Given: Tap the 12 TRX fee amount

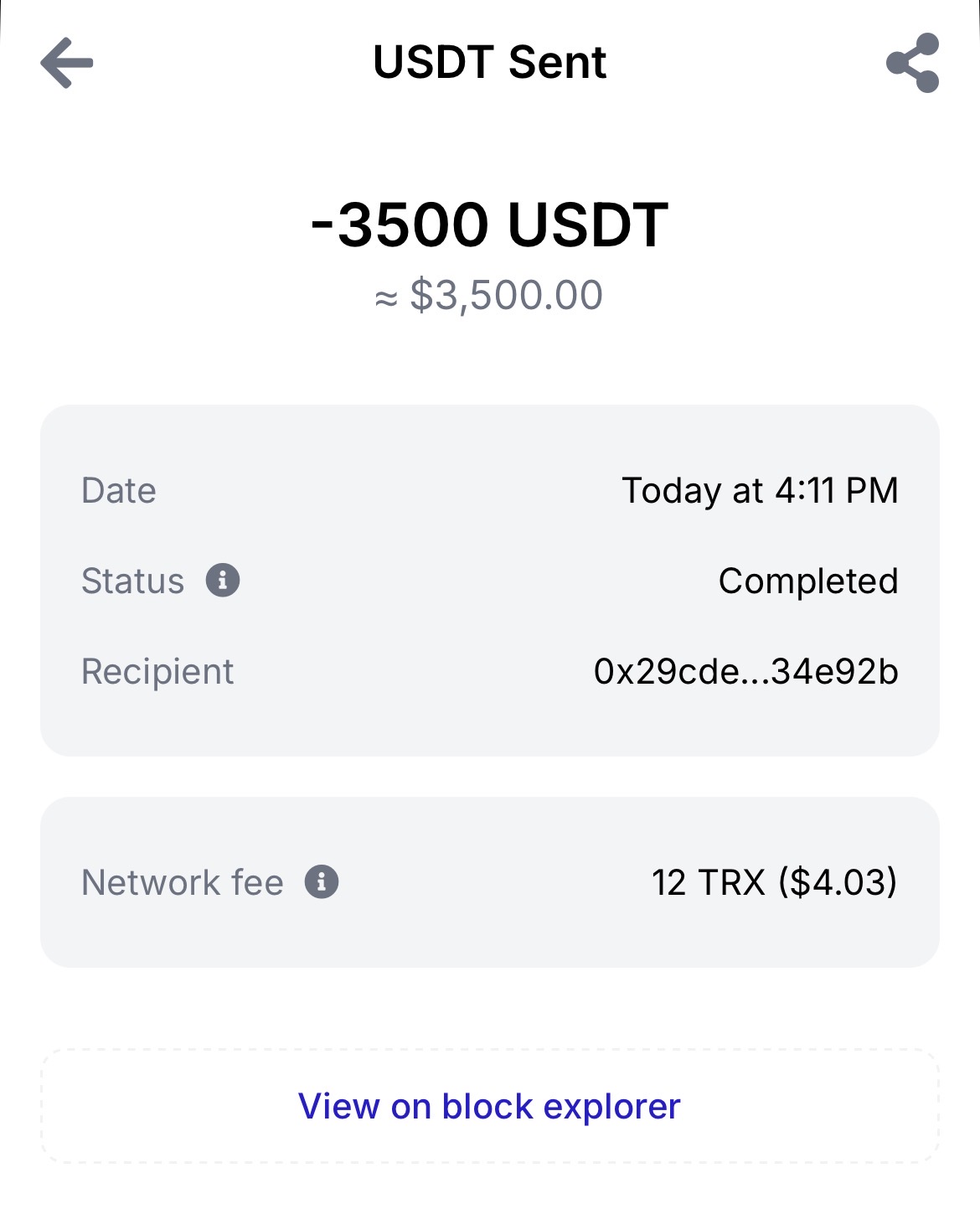Looking at the screenshot, I should 709,882.
